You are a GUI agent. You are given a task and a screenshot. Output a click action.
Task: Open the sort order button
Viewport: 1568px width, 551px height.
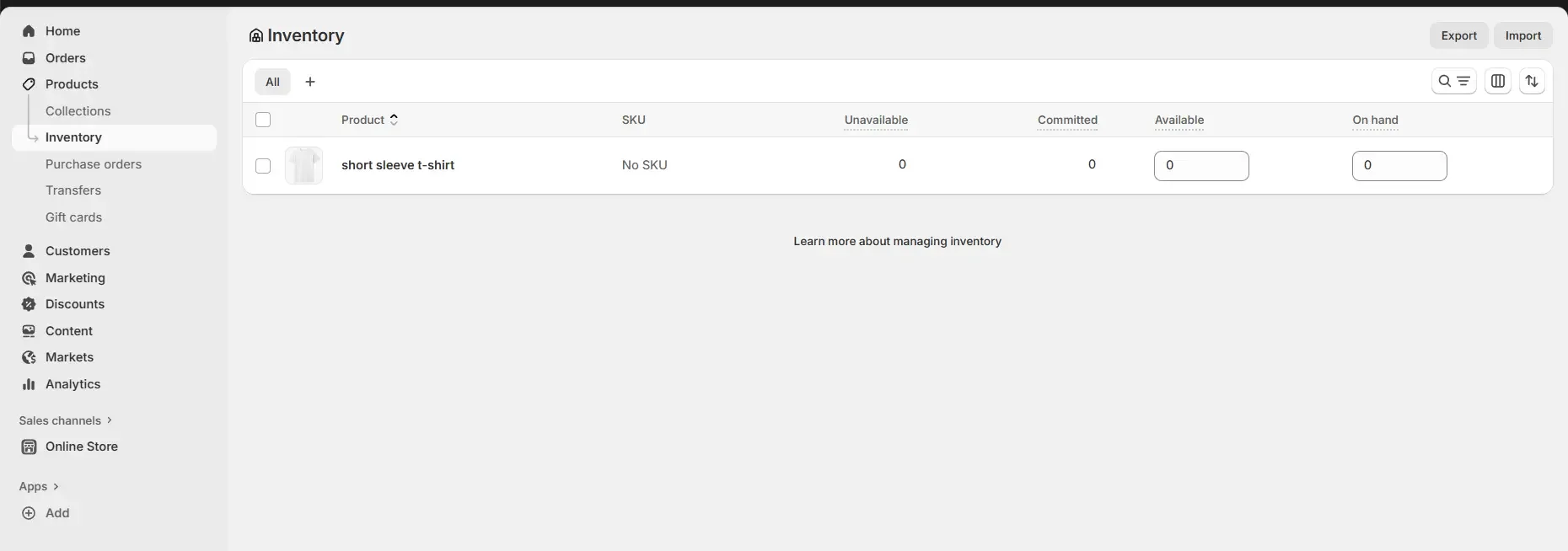click(x=1532, y=81)
